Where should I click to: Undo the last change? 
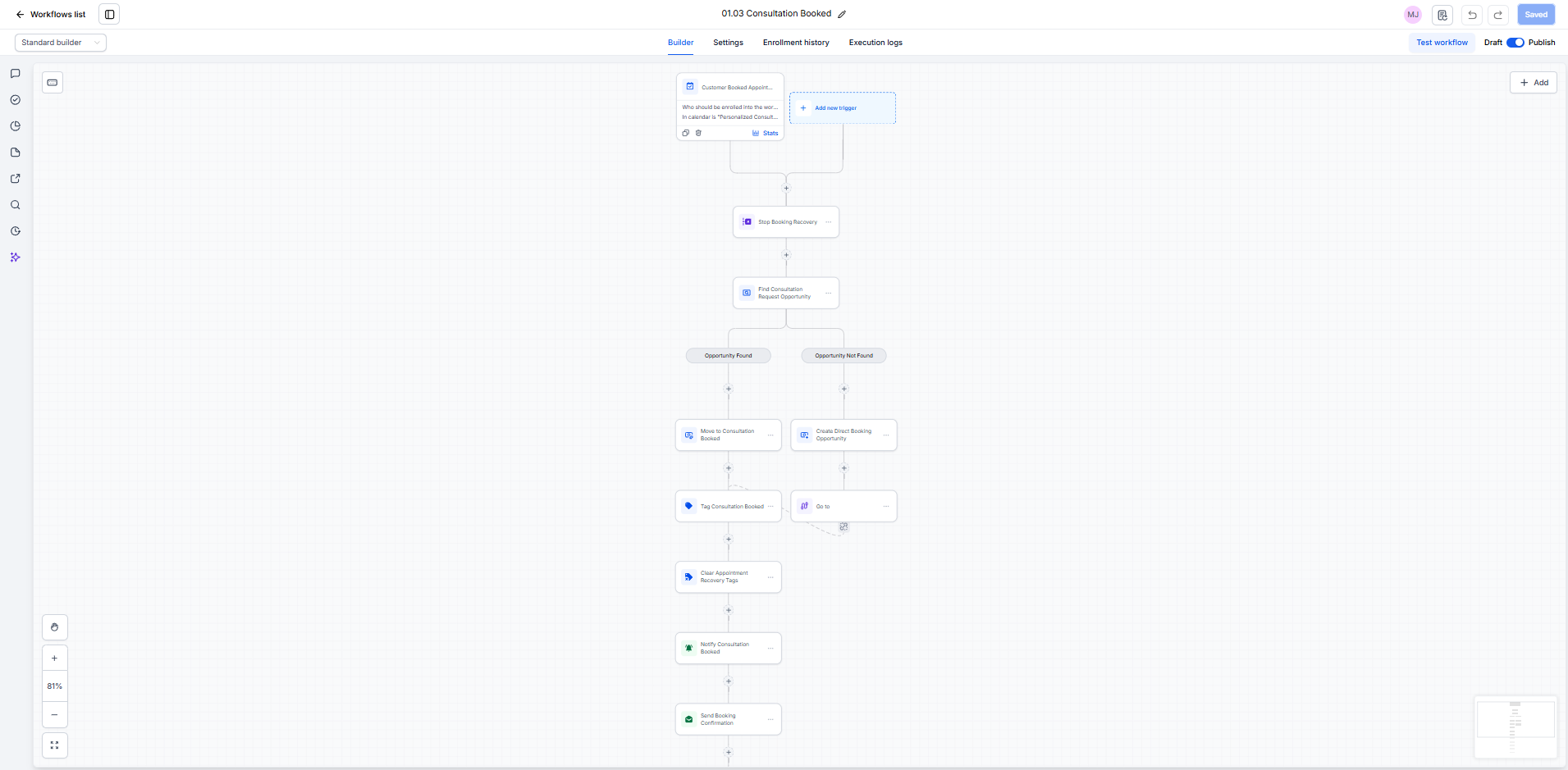point(1472,15)
